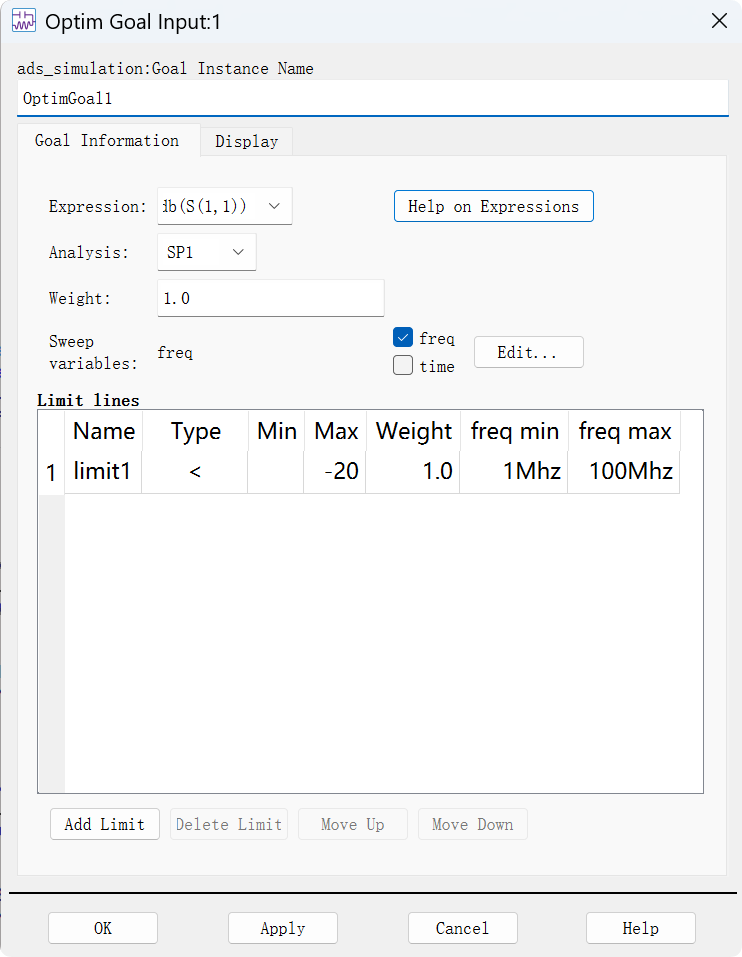Select the freq min 1Mhz cell

tap(514, 472)
